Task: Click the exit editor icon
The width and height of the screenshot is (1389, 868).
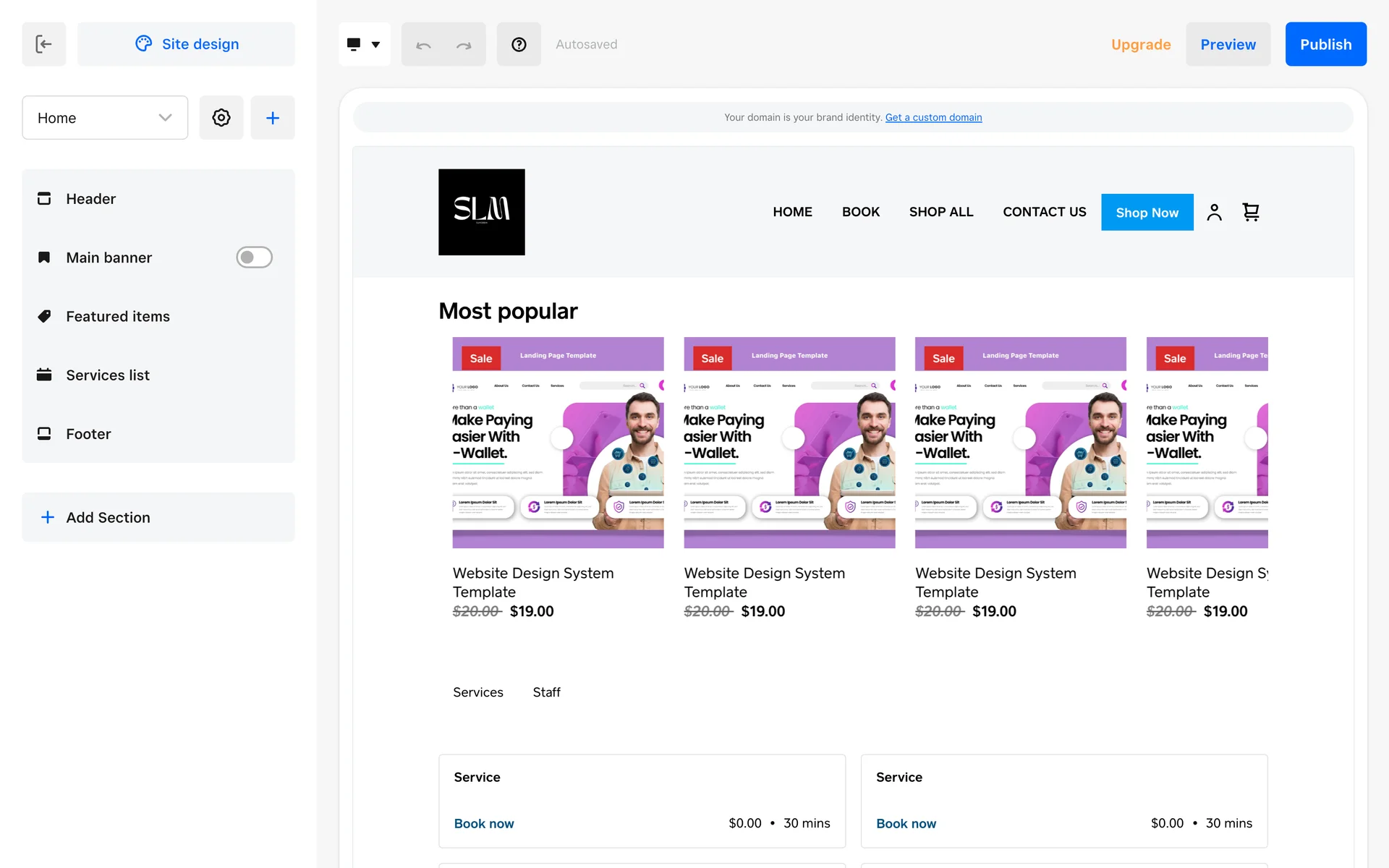Action: click(x=43, y=44)
